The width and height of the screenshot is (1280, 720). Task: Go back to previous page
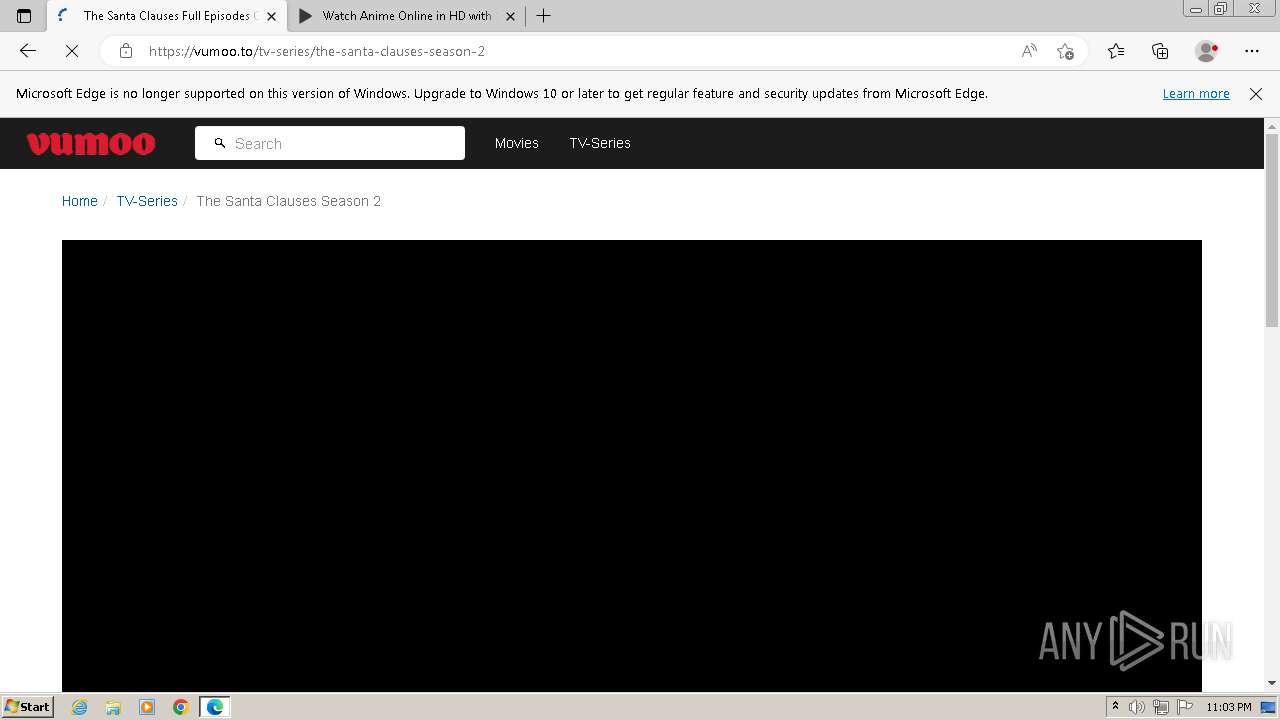pos(28,51)
